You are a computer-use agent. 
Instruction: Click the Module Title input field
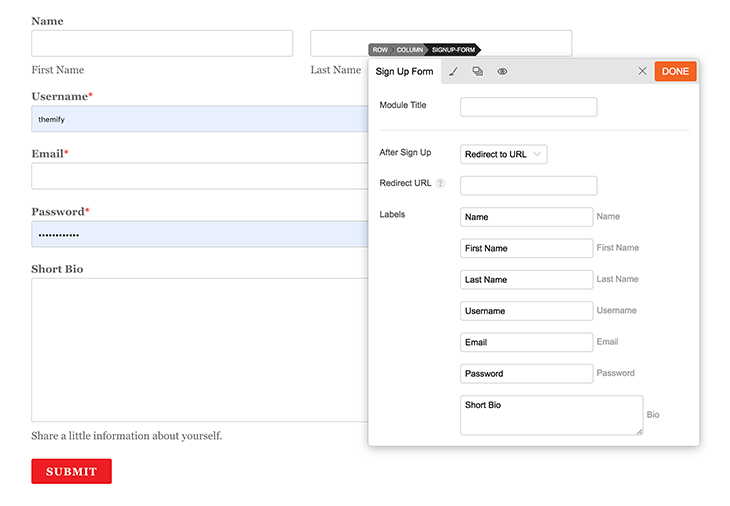[528, 107]
